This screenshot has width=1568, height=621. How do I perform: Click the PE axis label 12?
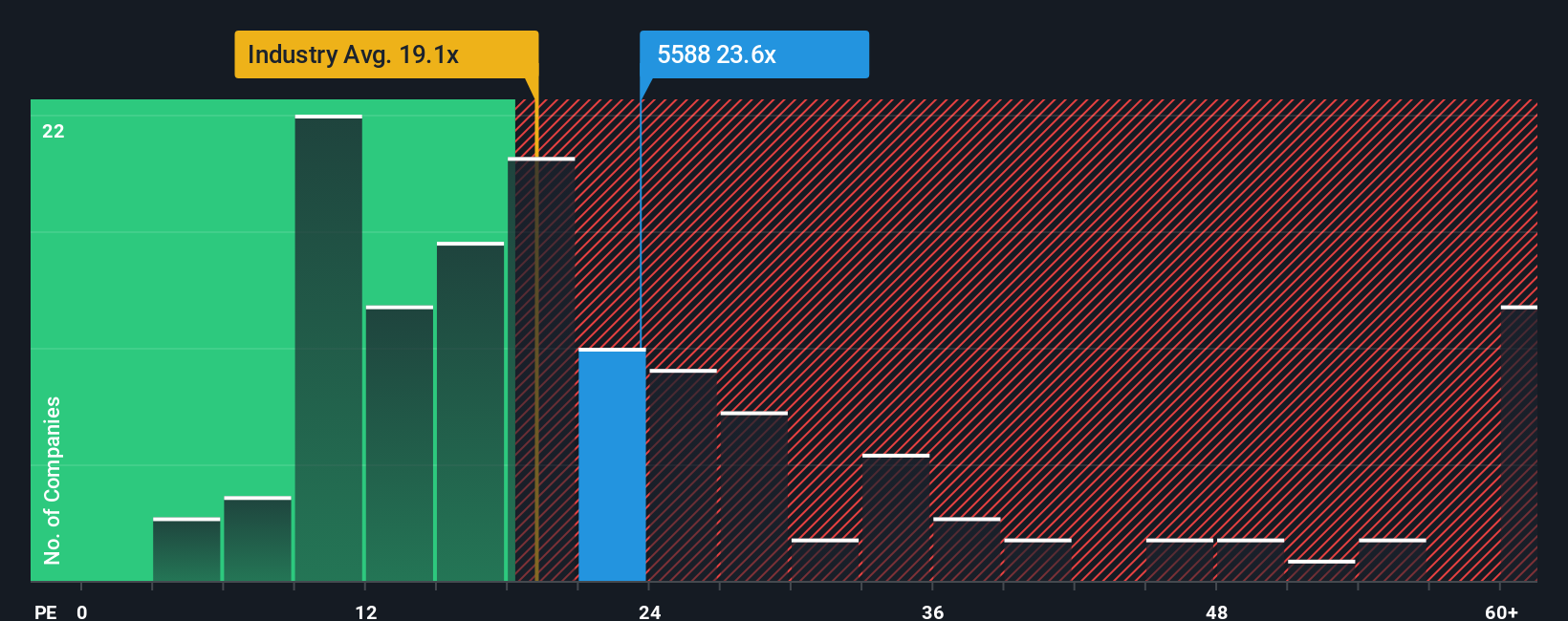[x=366, y=611]
